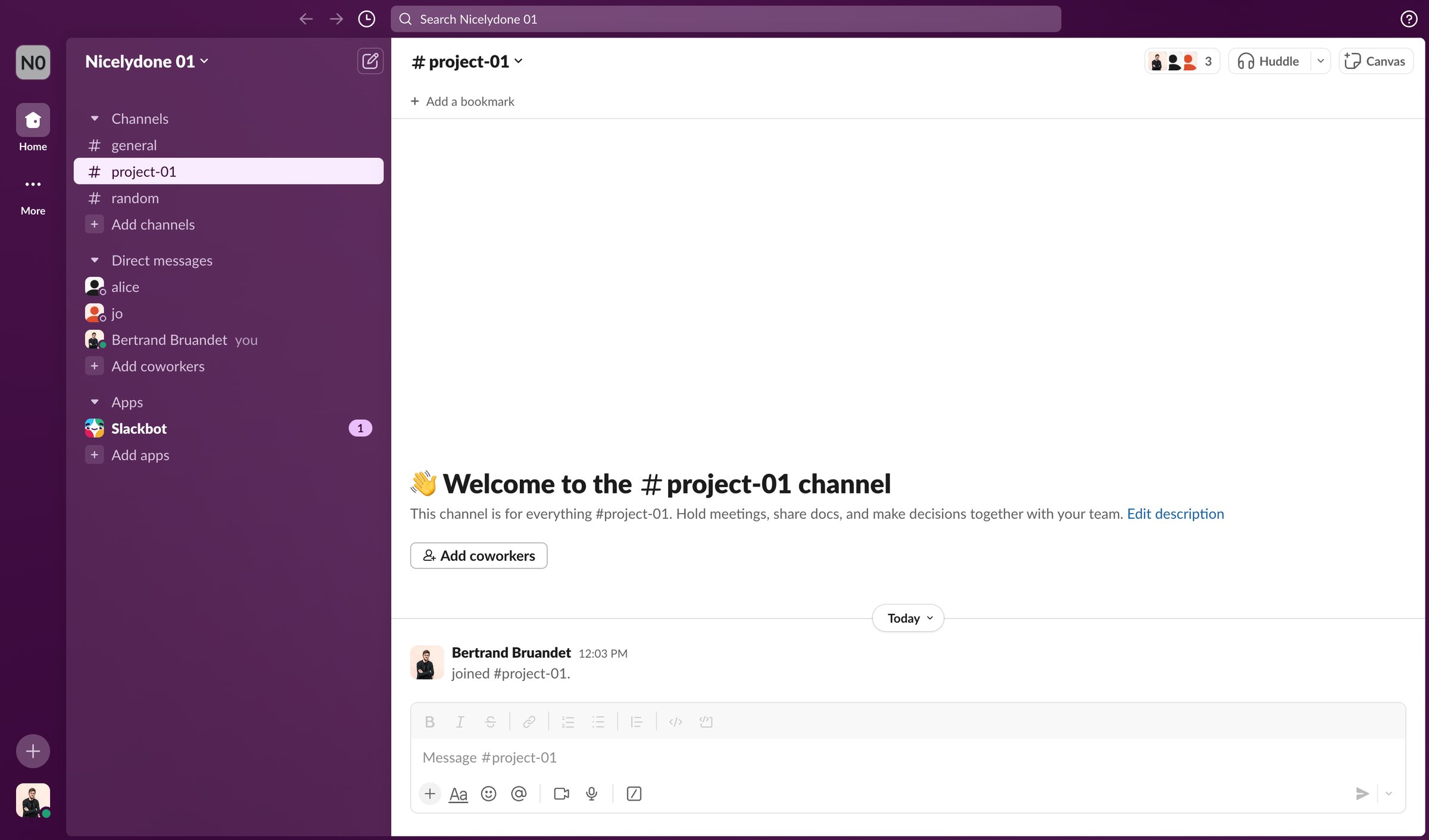Open the Slackbot app conversation
Viewport: 1429px width, 840px height.
229,429
